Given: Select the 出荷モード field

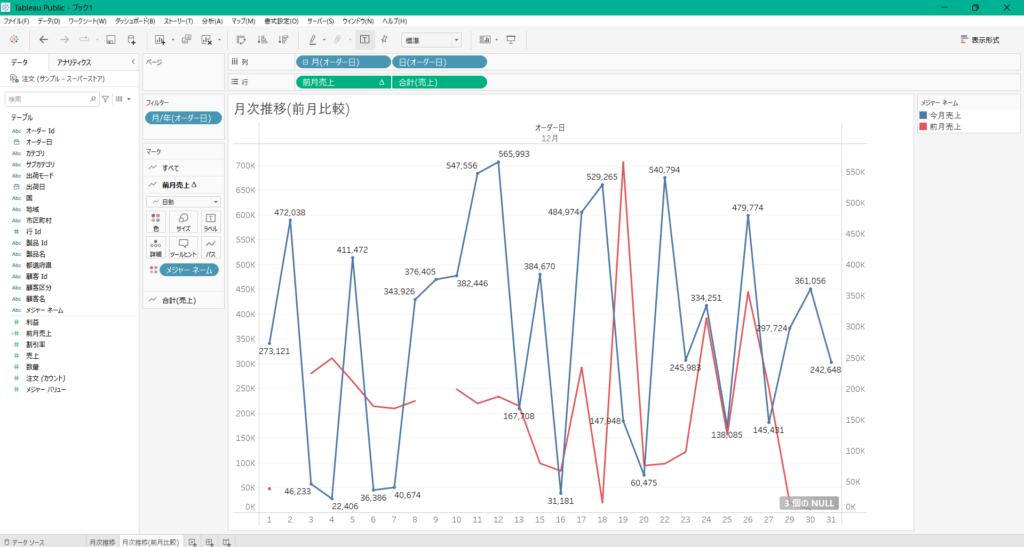Looking at the screenshot, I should click(x=40, y=176).
